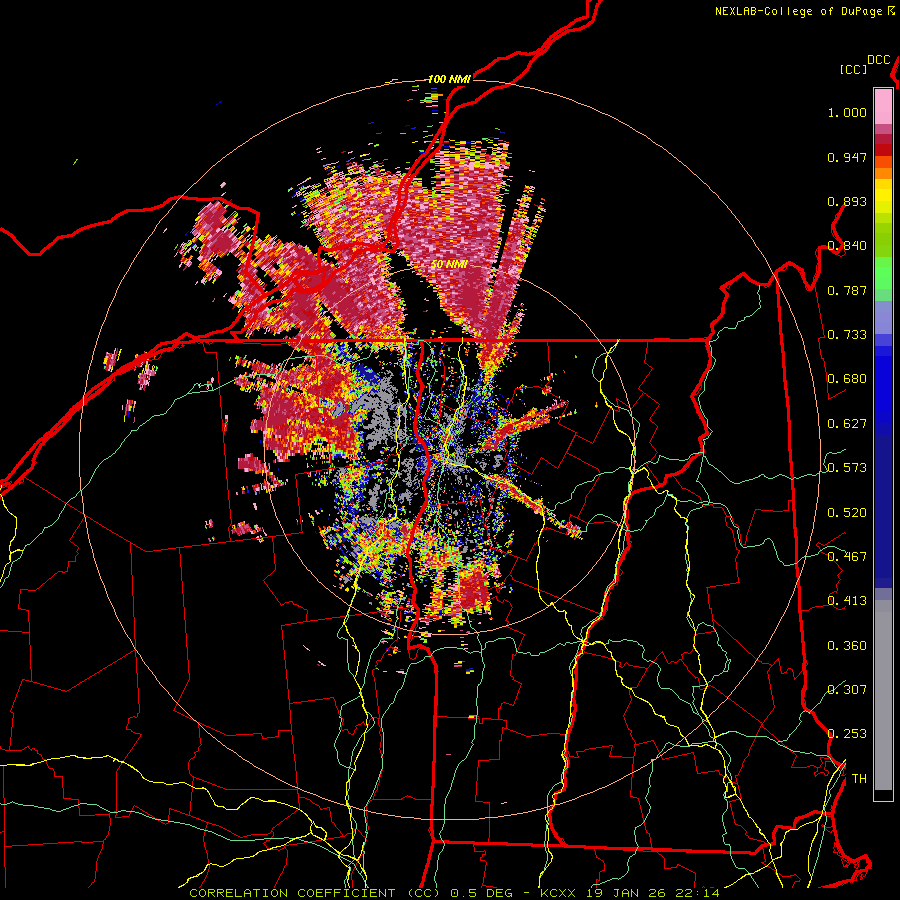Click the 0.733 color scale value
Image resolution: width=900 pixels, height=900 pixels.
point(847,335)
